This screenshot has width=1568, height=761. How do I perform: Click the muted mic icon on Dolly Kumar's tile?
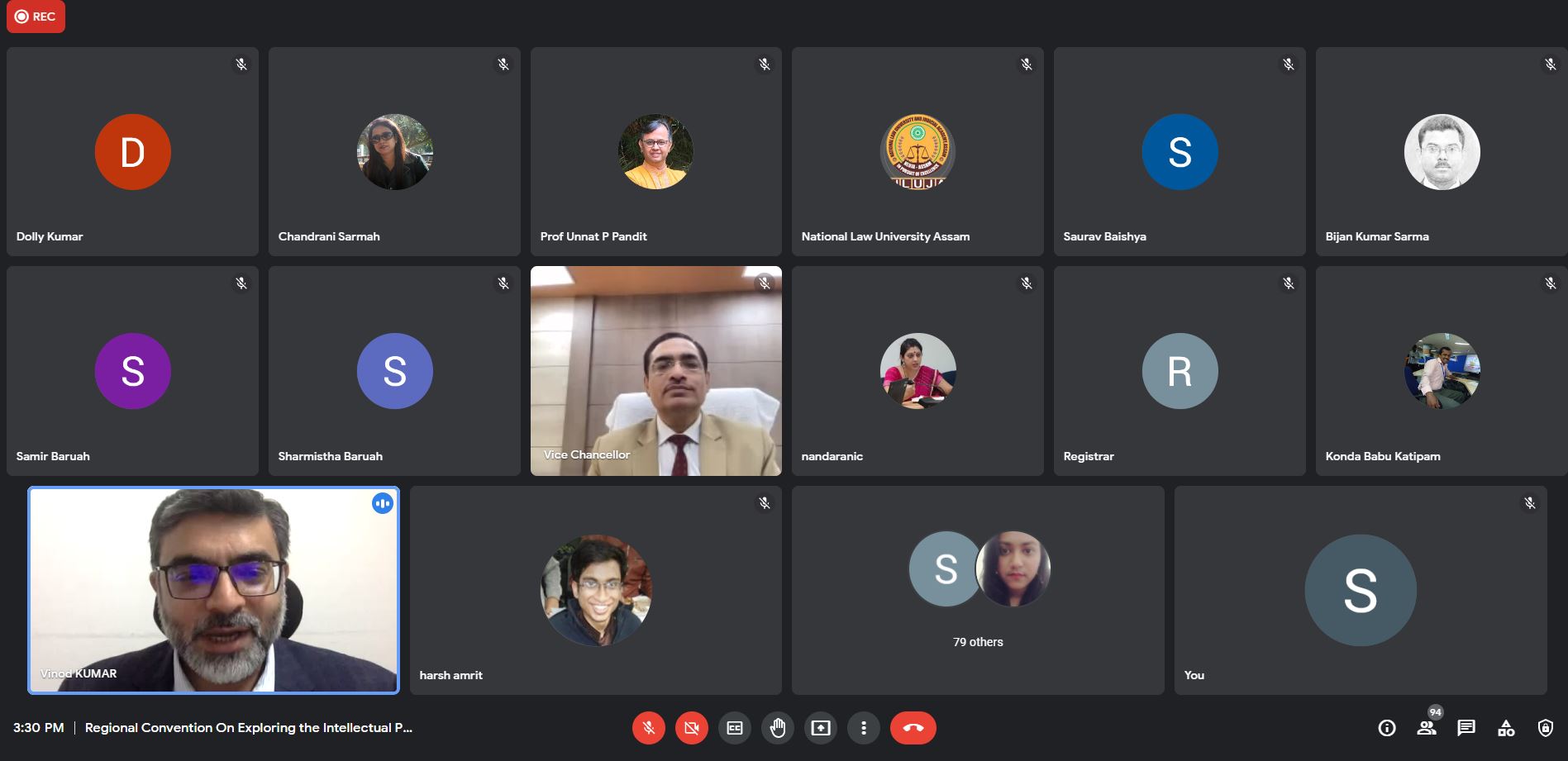click(241, 64)
